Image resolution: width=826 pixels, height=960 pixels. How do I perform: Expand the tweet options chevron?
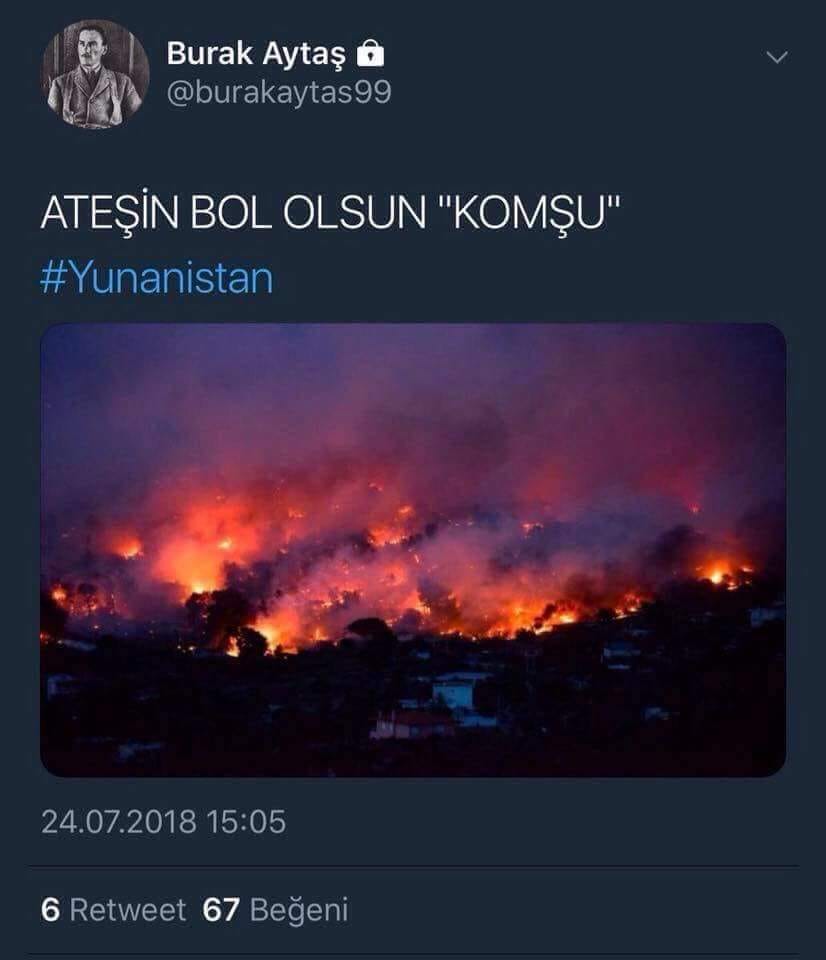click(777, 58)
